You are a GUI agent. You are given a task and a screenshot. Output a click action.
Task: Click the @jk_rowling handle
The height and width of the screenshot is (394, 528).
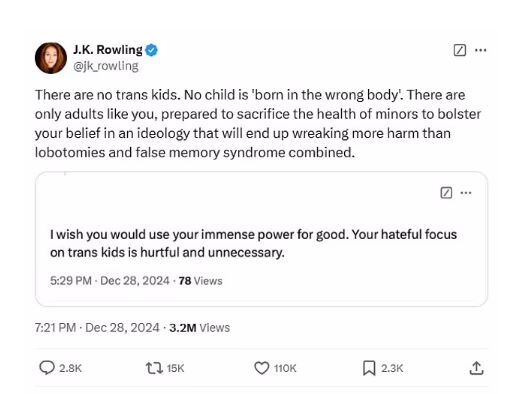coord(106,66)
